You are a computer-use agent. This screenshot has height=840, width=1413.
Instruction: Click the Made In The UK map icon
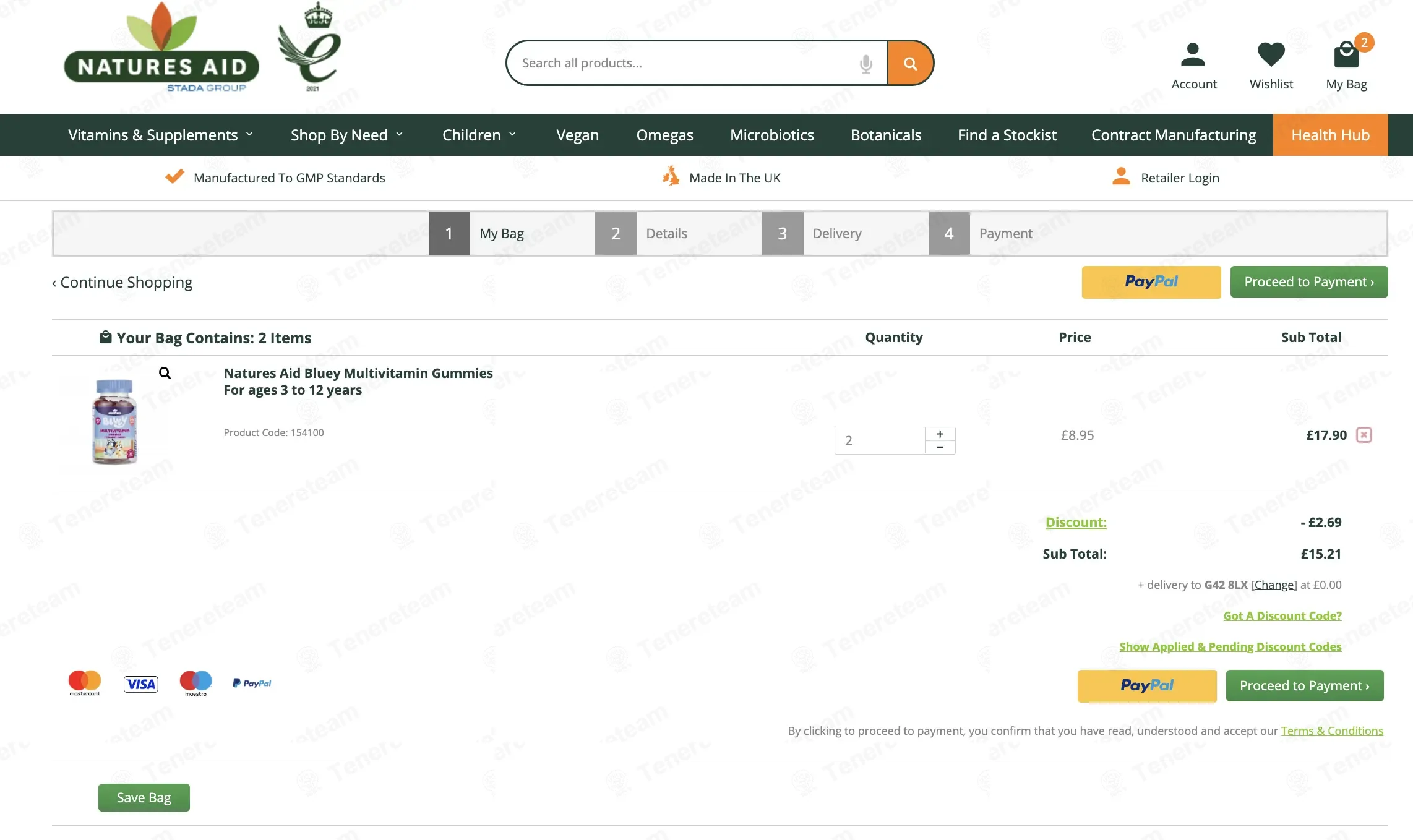point(671,176)
